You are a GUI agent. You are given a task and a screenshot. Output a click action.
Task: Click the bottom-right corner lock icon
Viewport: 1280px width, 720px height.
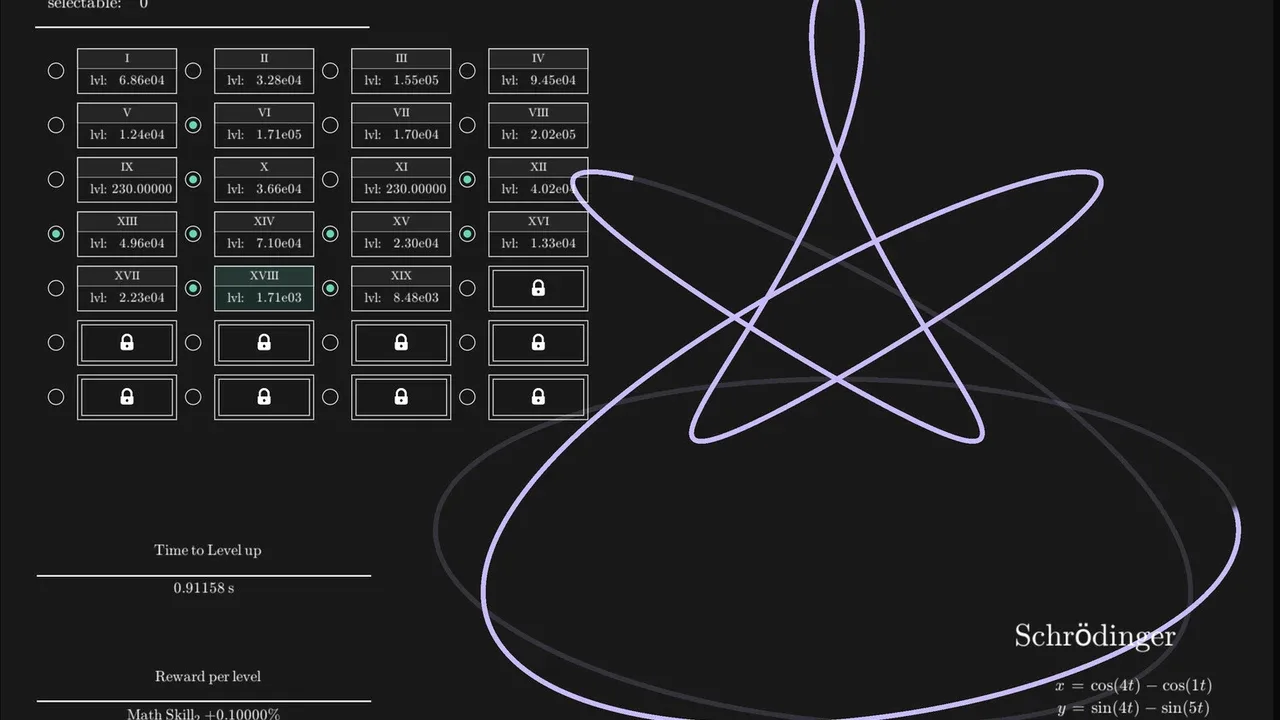coord(538,397)
